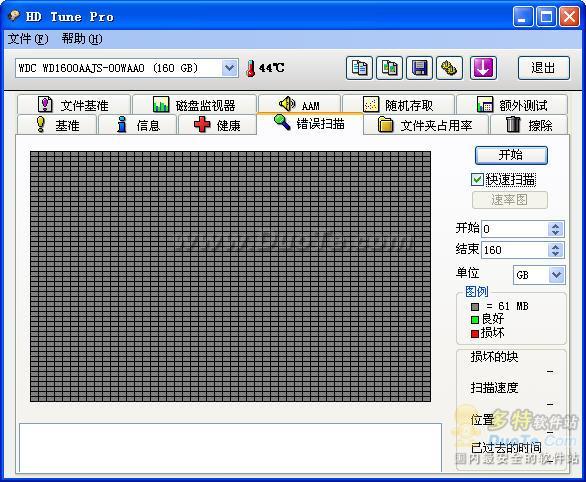The image size is (586, 482).
Task: Open the 帮助(H) menu
Action: coord(82,39)
